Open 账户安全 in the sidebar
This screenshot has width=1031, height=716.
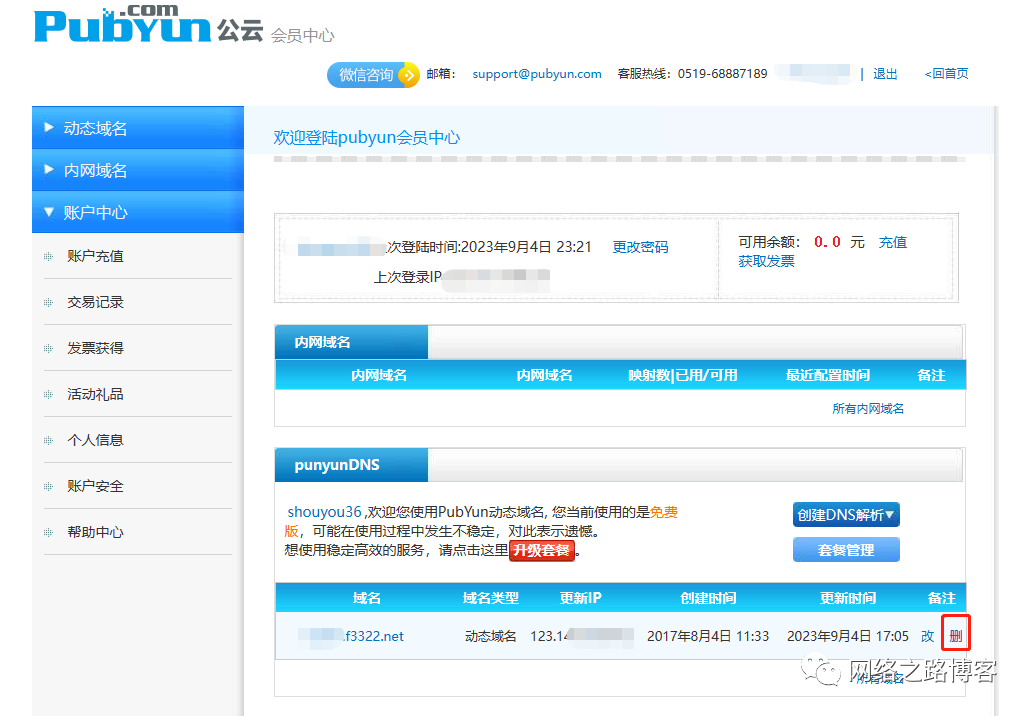click(x=95, y=487)
